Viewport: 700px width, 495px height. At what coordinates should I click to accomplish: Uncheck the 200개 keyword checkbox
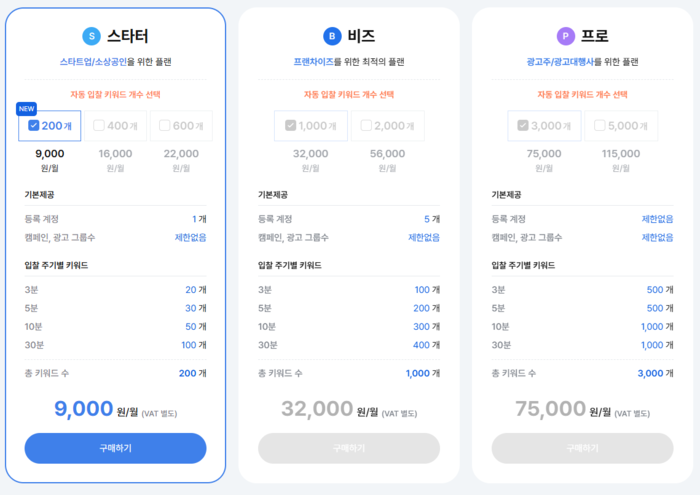pyautogui.click(x=33, y=125)
